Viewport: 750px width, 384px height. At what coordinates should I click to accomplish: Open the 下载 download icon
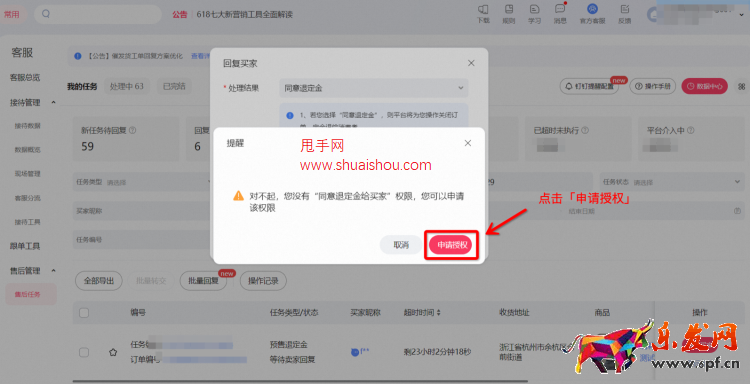tap(483, 14)
